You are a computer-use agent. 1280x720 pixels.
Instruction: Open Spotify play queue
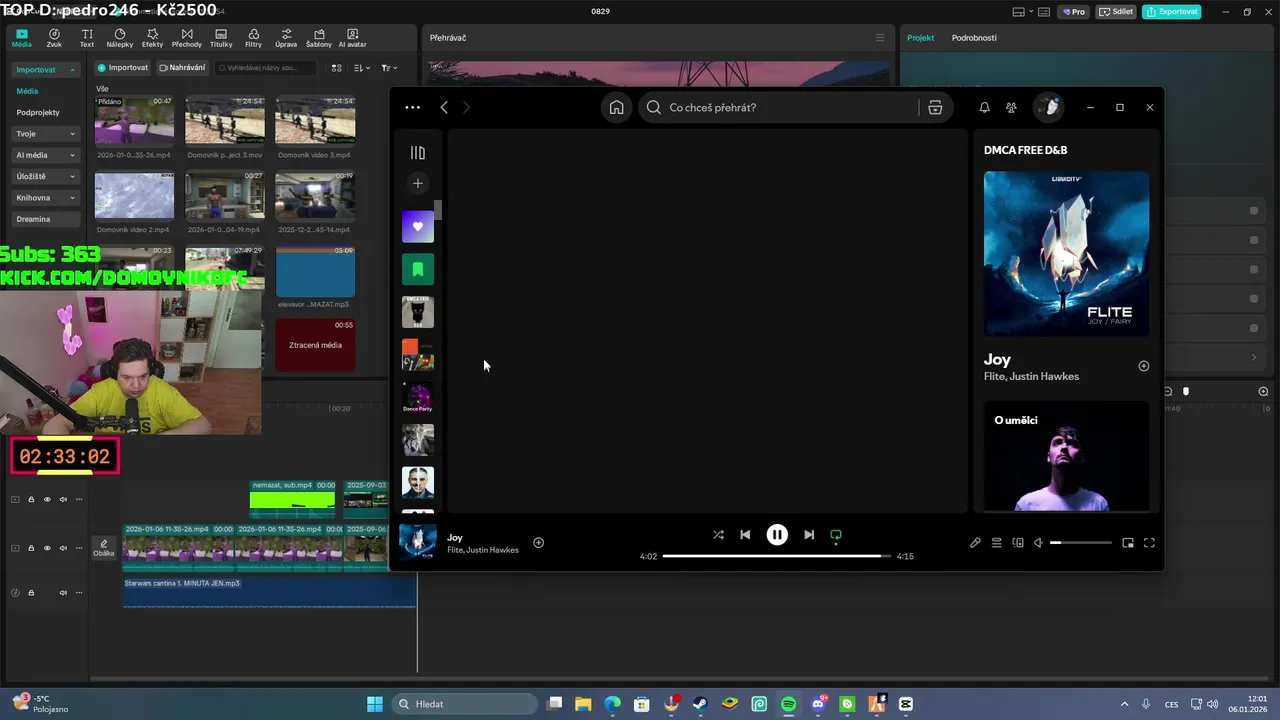click(996, 543)
